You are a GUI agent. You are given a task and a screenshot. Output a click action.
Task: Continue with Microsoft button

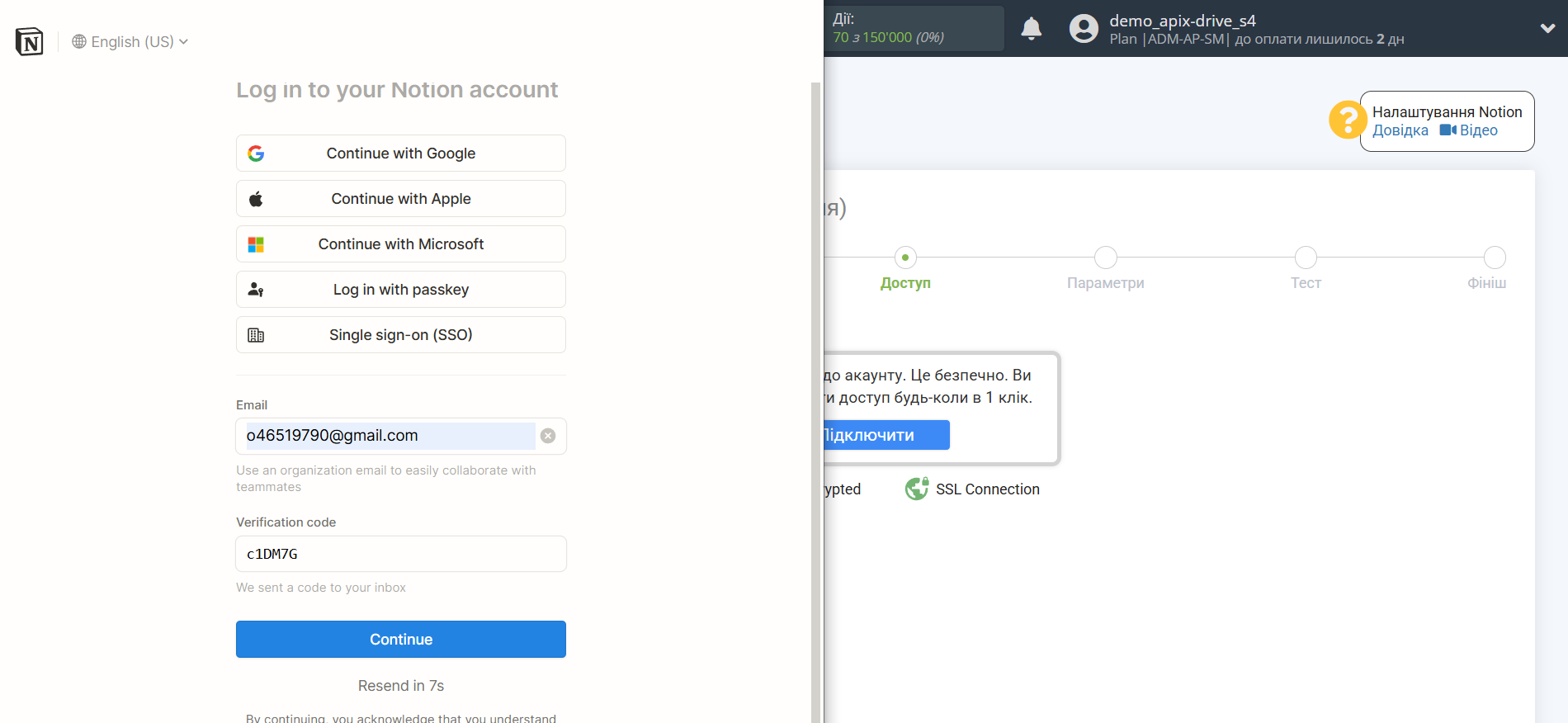tap(401, 244)
